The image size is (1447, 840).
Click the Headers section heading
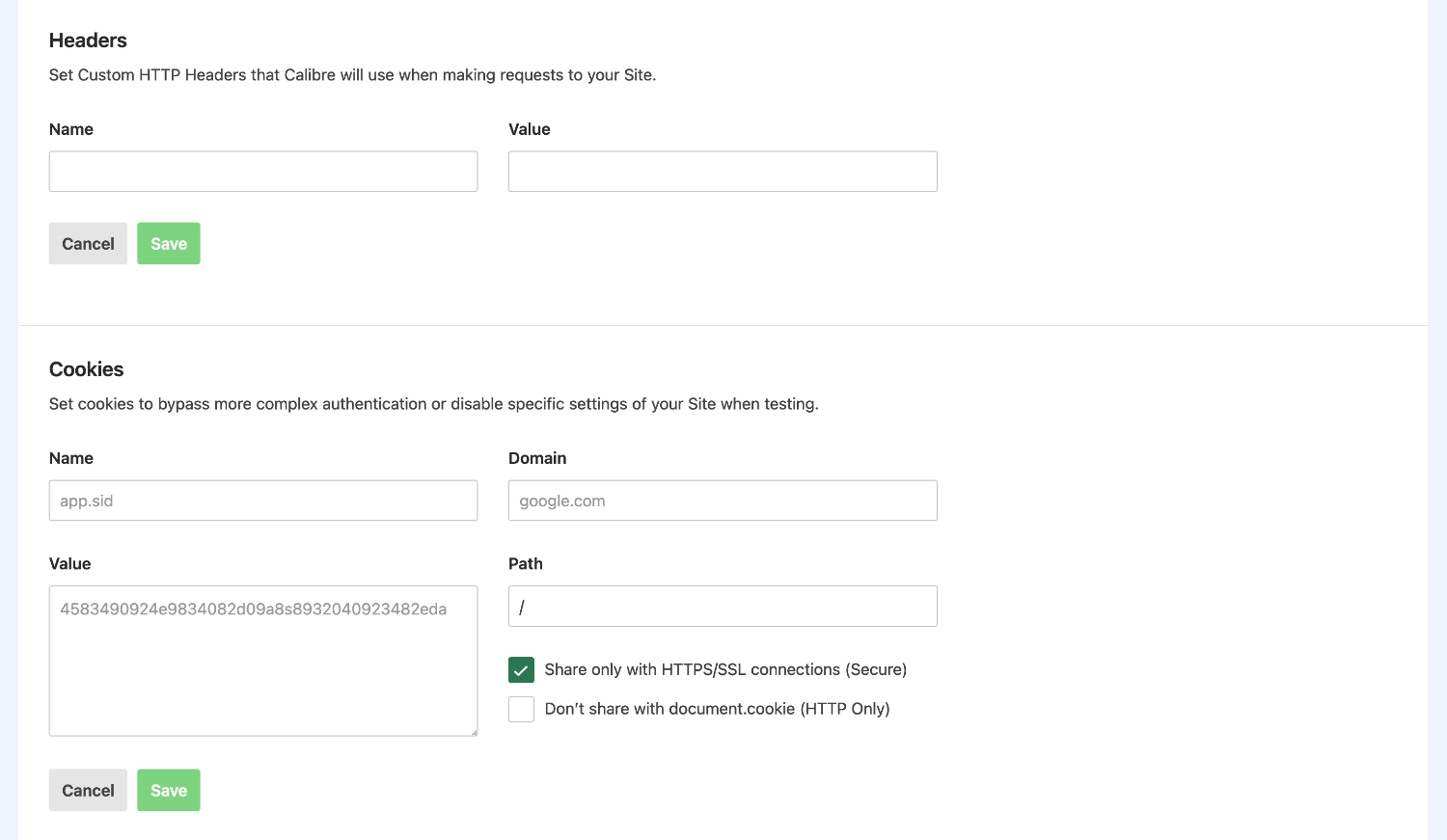pos(88,41)
